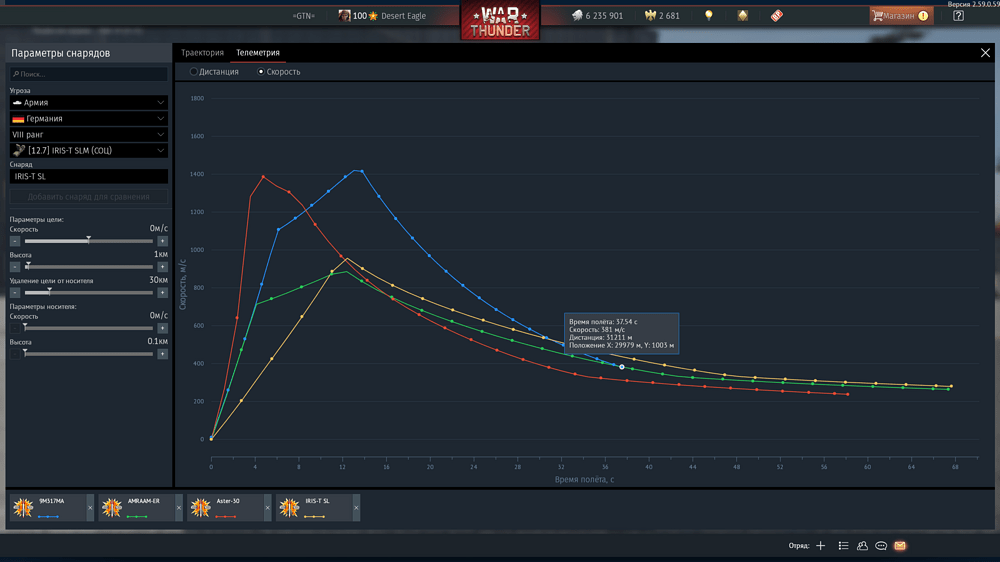Open the help question mark icon
Viewport: 1000px width, 562px height.
[x=958, y=15]
